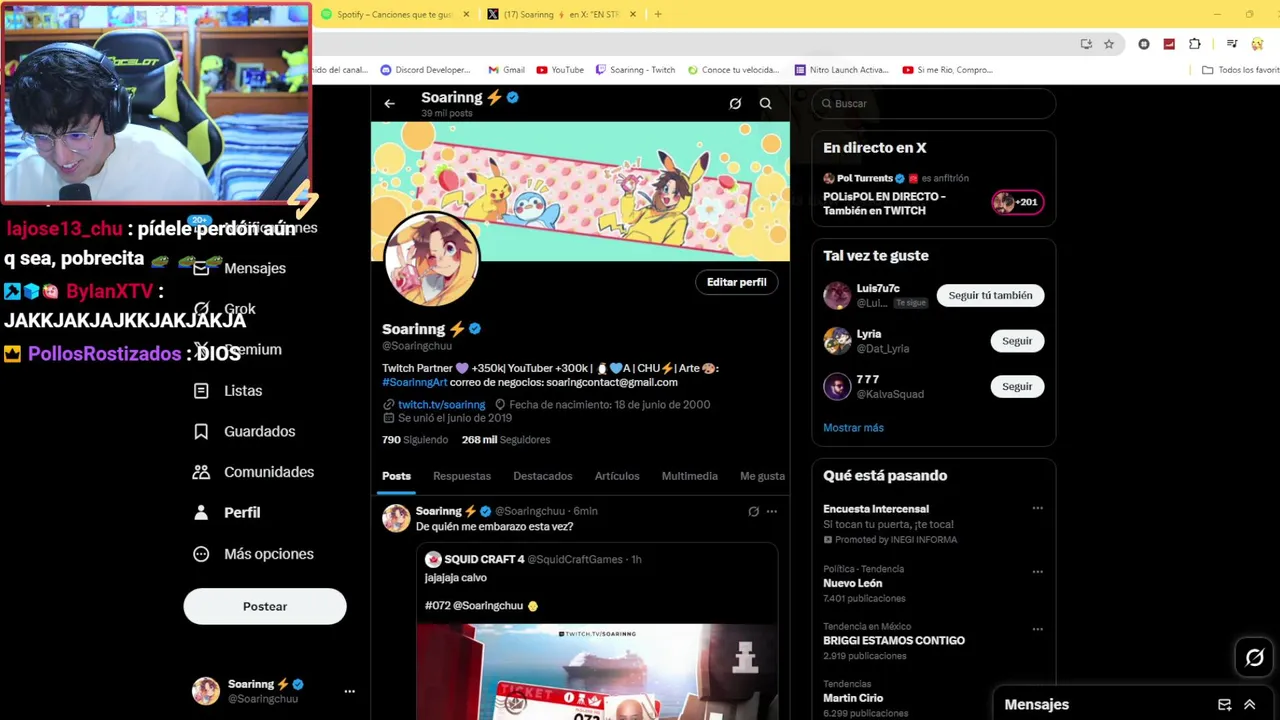The image size is (1280, 720).
Task: Follow Lyria with the Seguir button
Action: (1017, 341)
